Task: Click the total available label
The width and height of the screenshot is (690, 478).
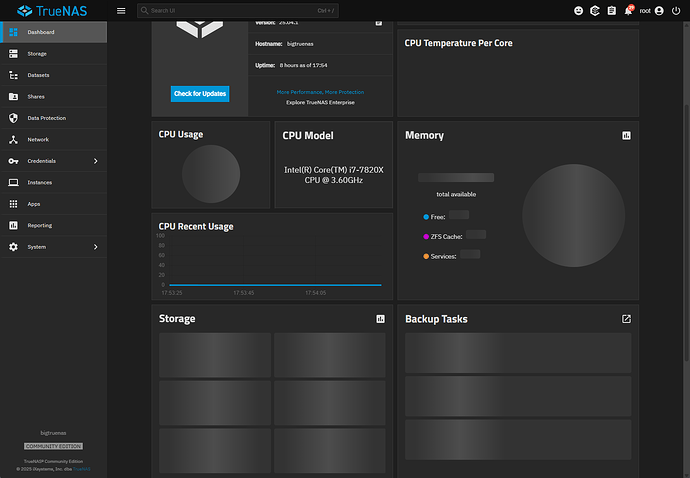Action: pos(456,194)
